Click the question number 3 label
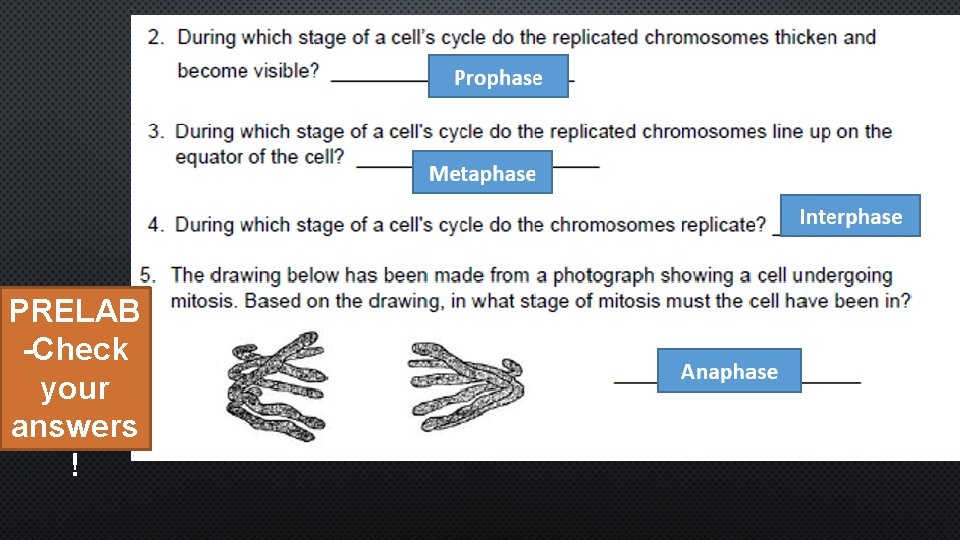The height and width of the screenshot is (540, 960). [x=155, y=132]
